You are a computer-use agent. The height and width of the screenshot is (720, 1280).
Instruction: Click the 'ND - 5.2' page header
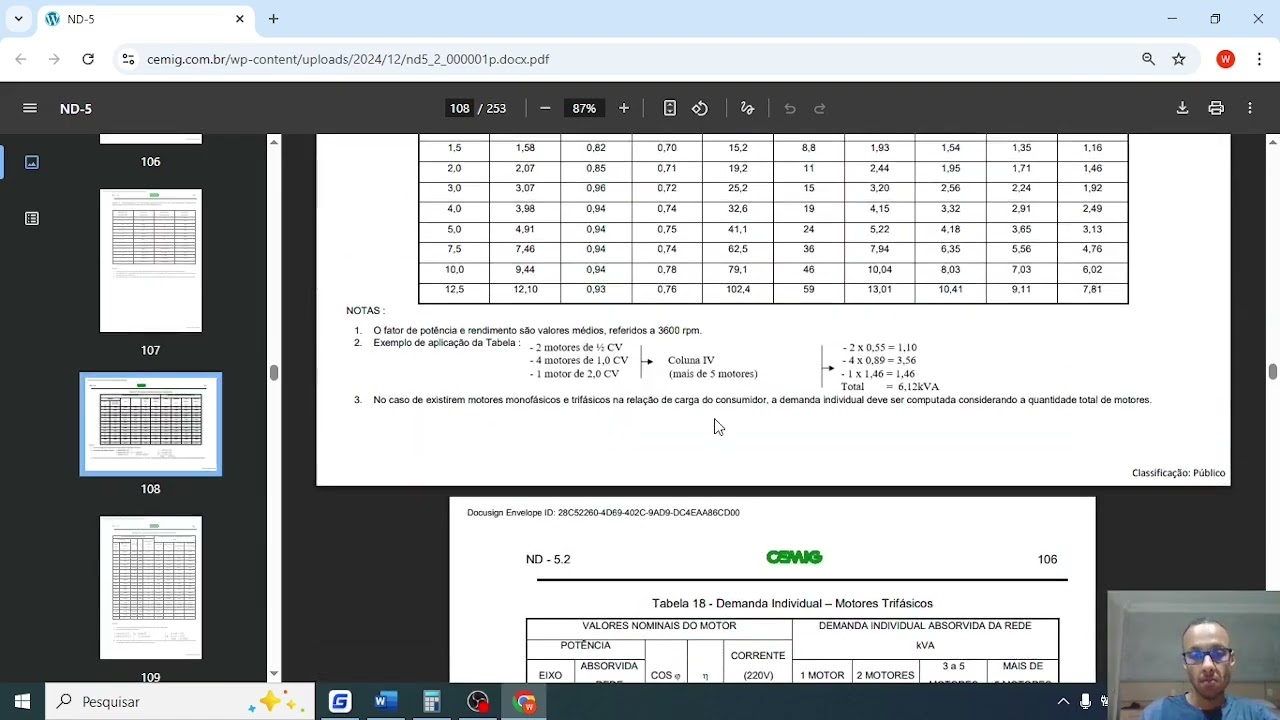click(x=548, y=559)
